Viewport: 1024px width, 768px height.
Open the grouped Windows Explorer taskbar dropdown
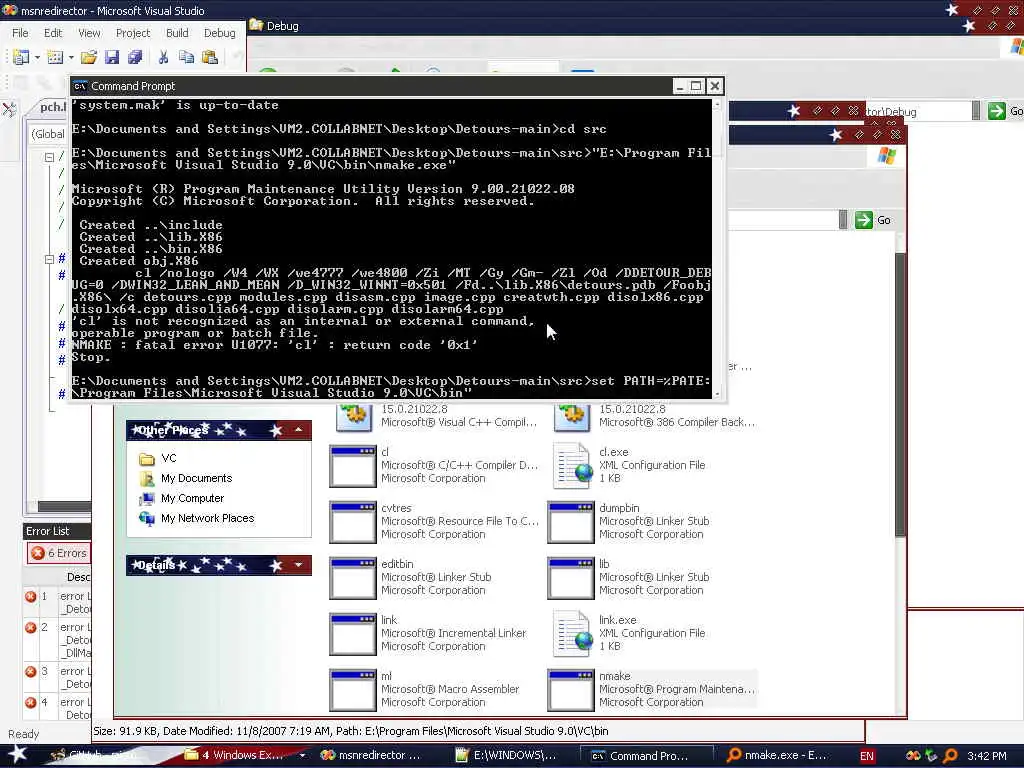click(302, 756)
